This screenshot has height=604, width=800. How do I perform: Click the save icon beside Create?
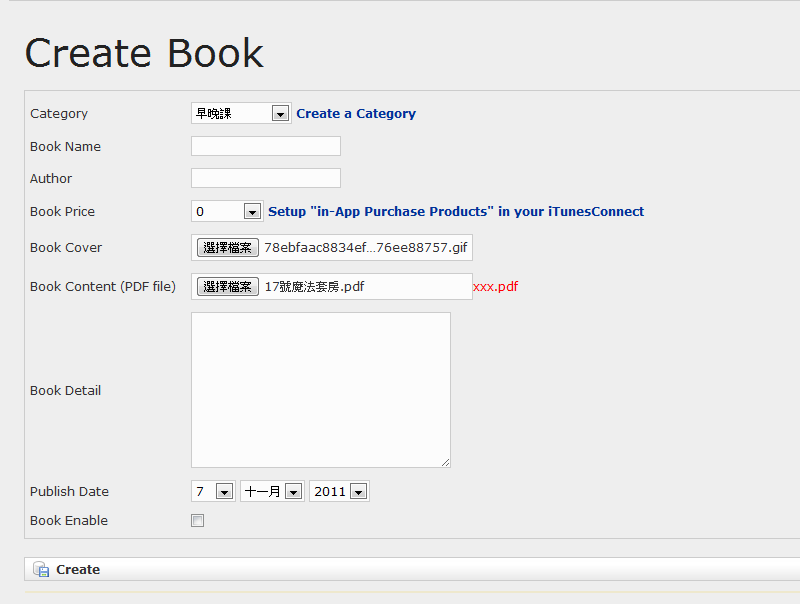41,569
